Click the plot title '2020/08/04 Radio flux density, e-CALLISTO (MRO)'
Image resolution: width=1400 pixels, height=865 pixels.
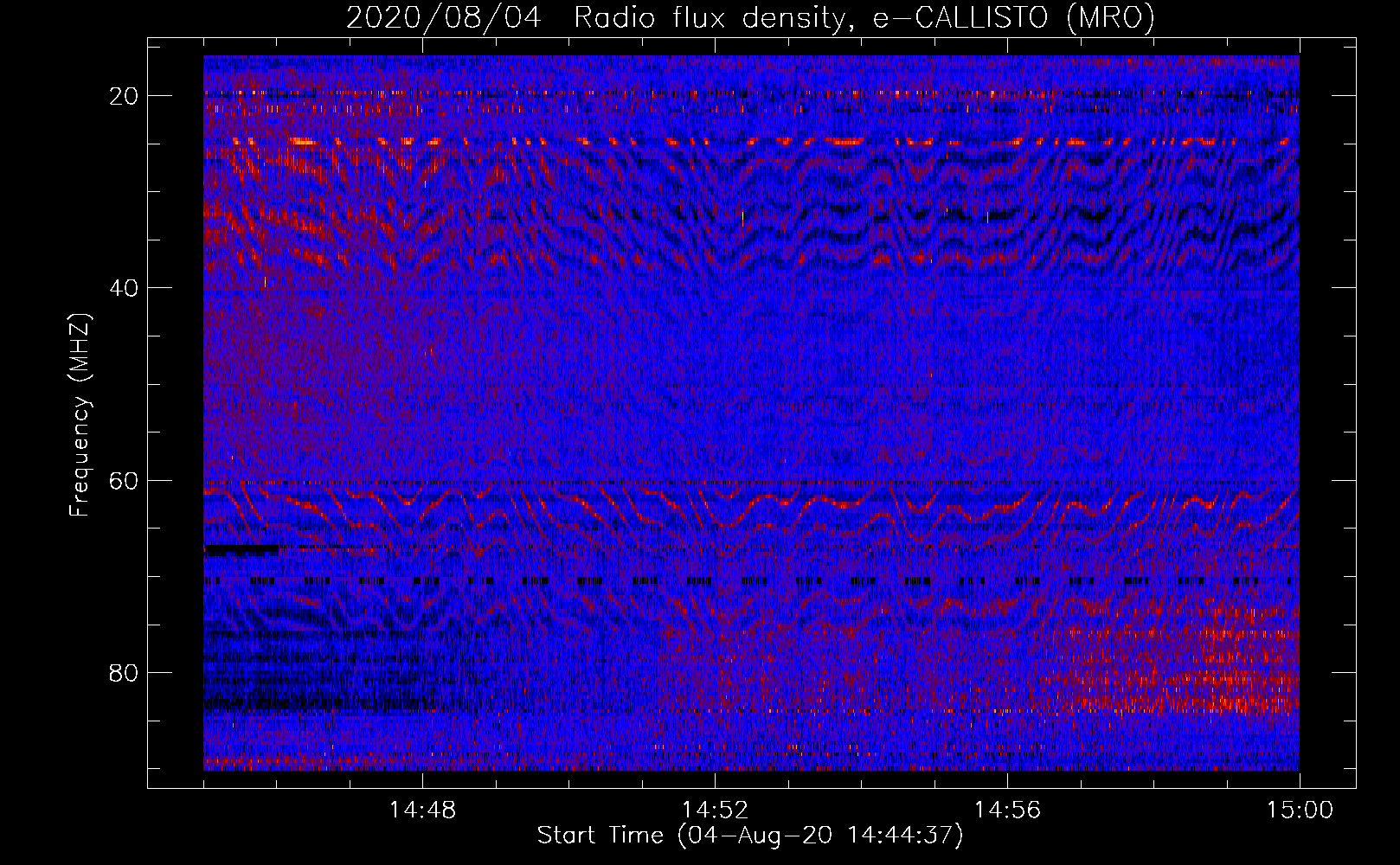pyautogui.click(x=750, y=18)
